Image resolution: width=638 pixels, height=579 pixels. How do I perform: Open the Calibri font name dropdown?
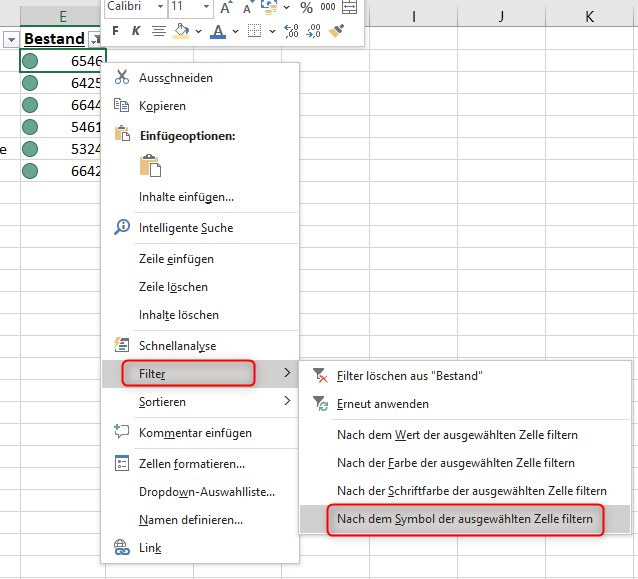[160, 7]
